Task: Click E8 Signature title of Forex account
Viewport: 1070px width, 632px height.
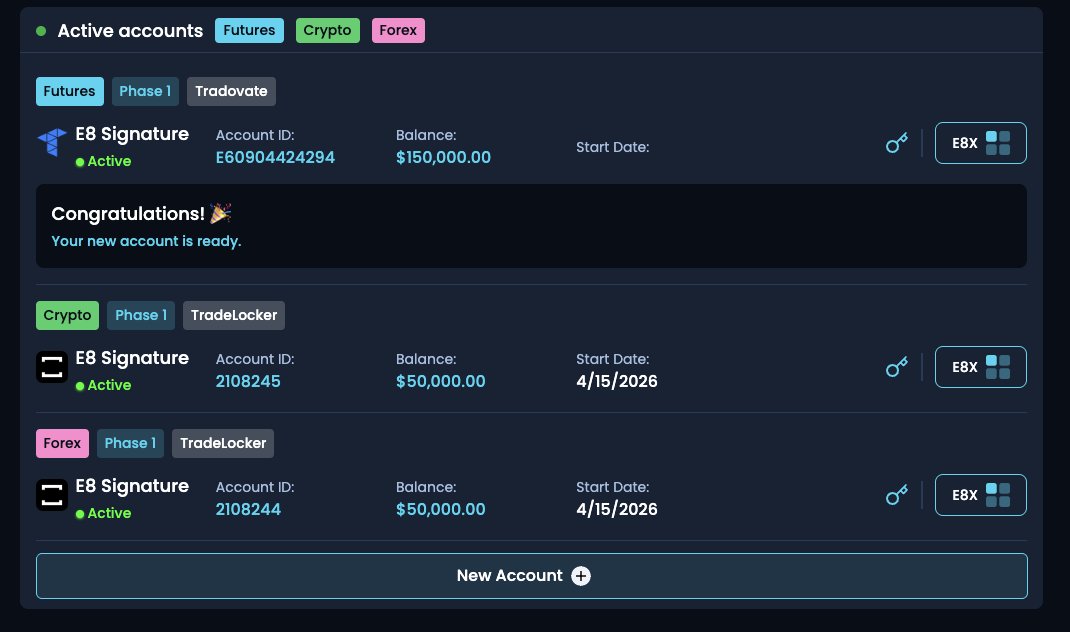Action: pyautogui.click(x=132, y=486)
